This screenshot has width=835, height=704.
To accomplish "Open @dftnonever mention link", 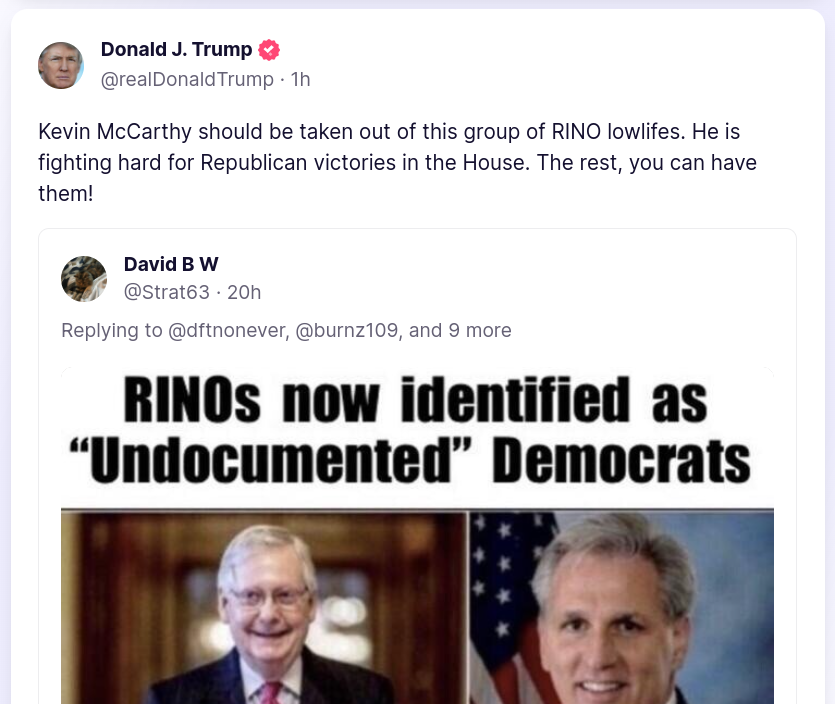I will click(228, 331).
